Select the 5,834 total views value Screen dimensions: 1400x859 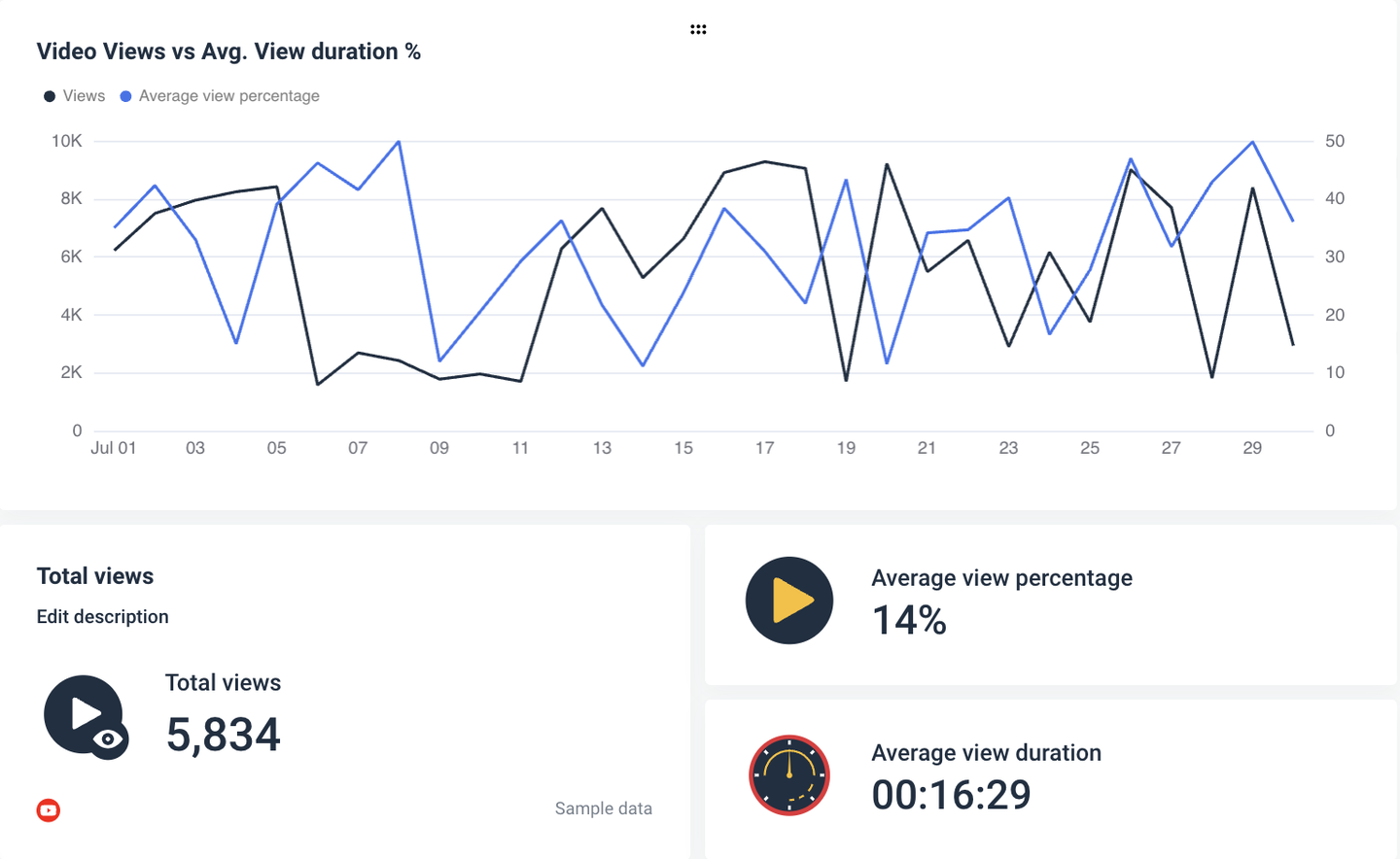click(223, 735)
